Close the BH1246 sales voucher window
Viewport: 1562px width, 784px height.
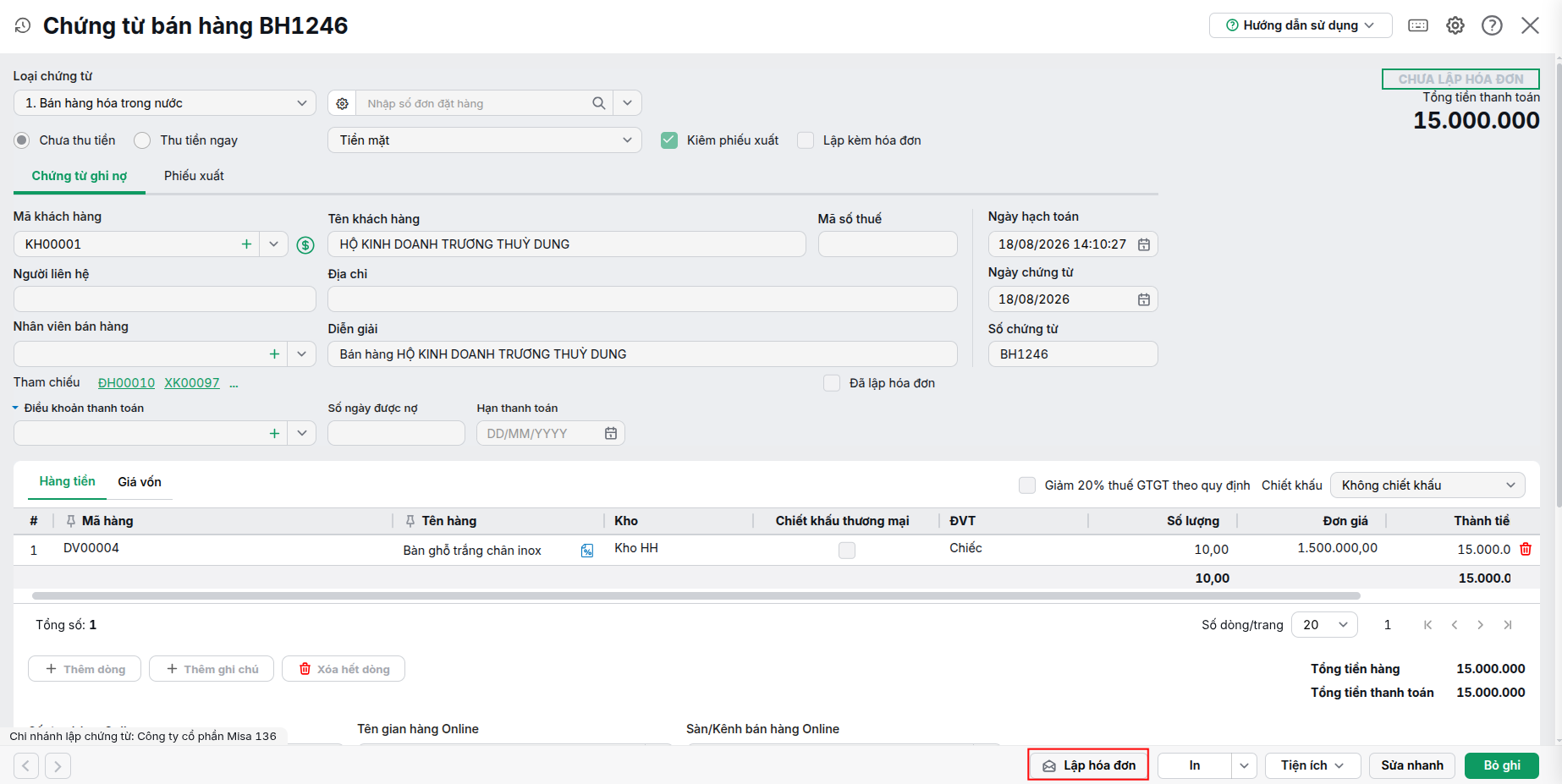click(x=1530, y=25)
